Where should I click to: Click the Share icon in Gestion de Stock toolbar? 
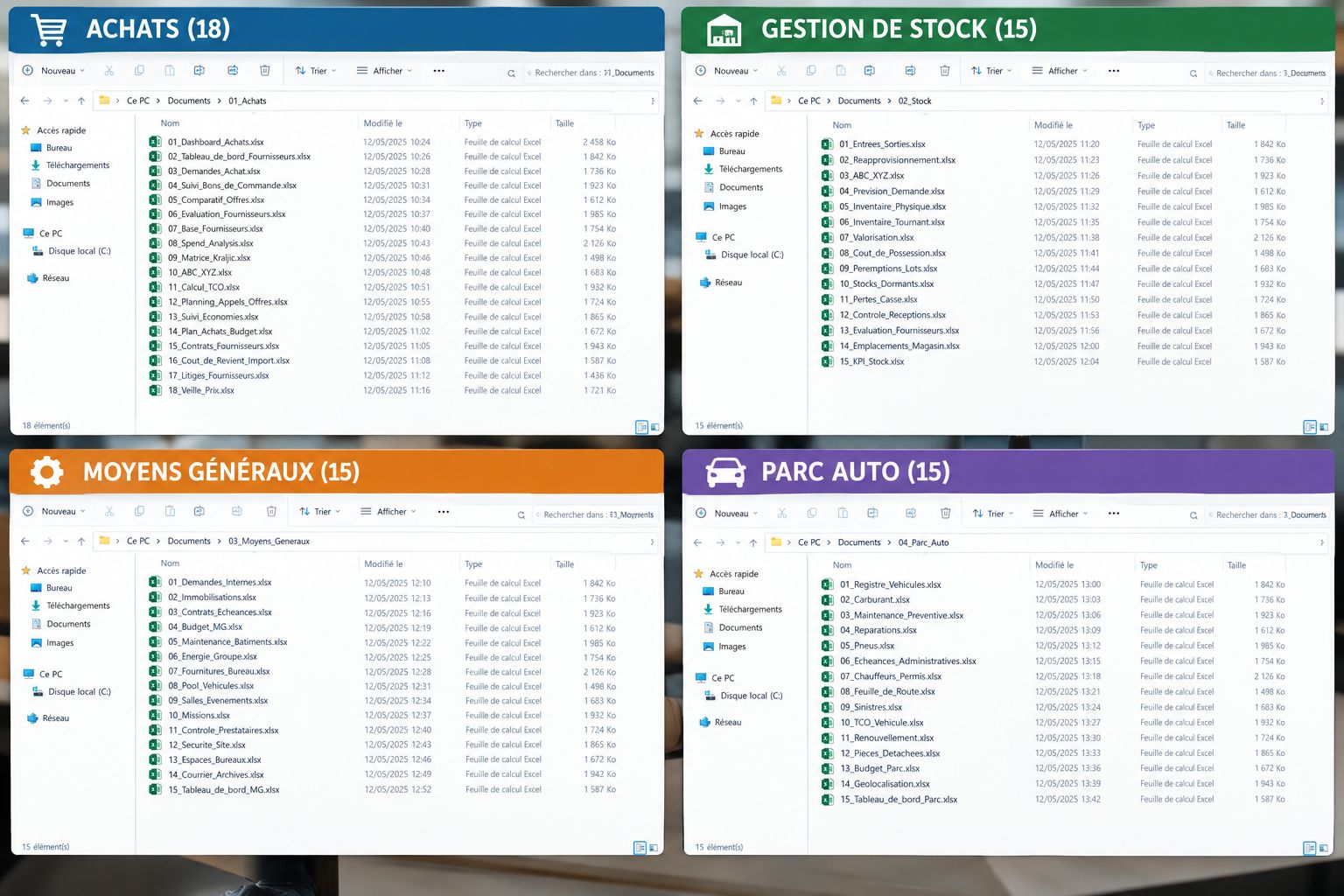pos(910,71)
